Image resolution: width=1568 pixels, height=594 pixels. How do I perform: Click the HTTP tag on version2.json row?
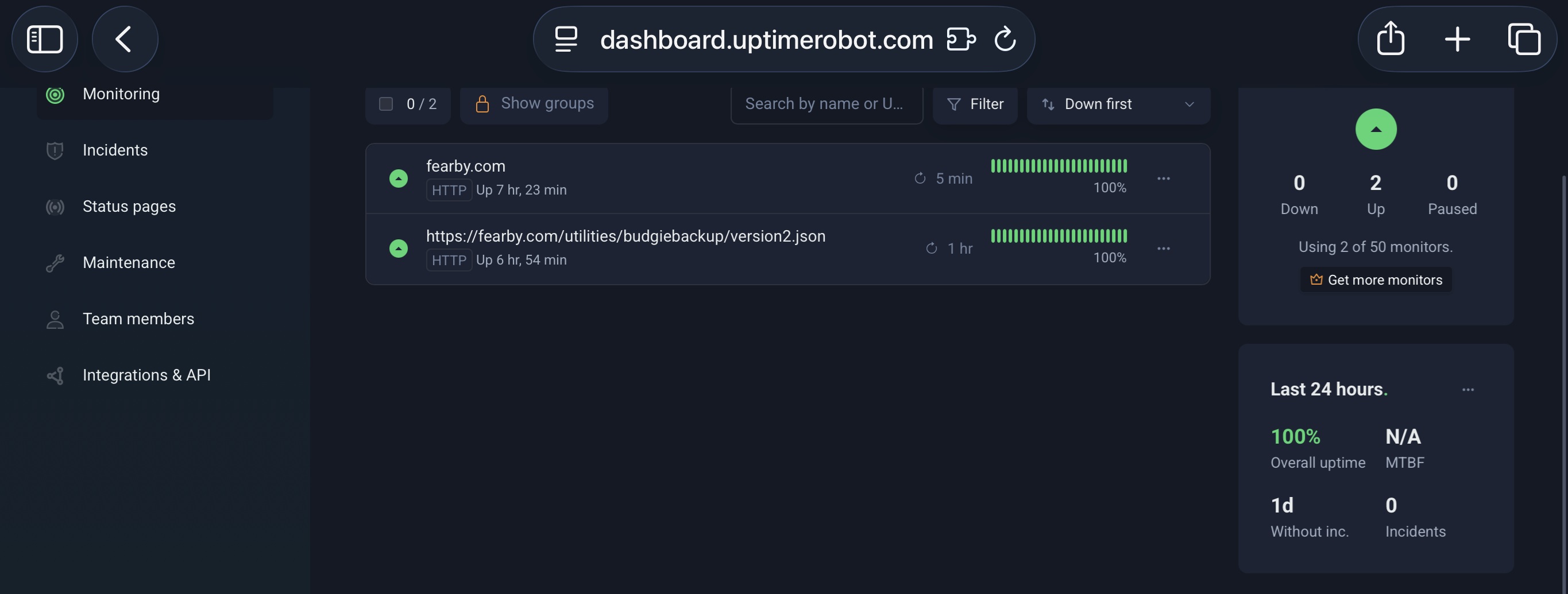point(449,260)
